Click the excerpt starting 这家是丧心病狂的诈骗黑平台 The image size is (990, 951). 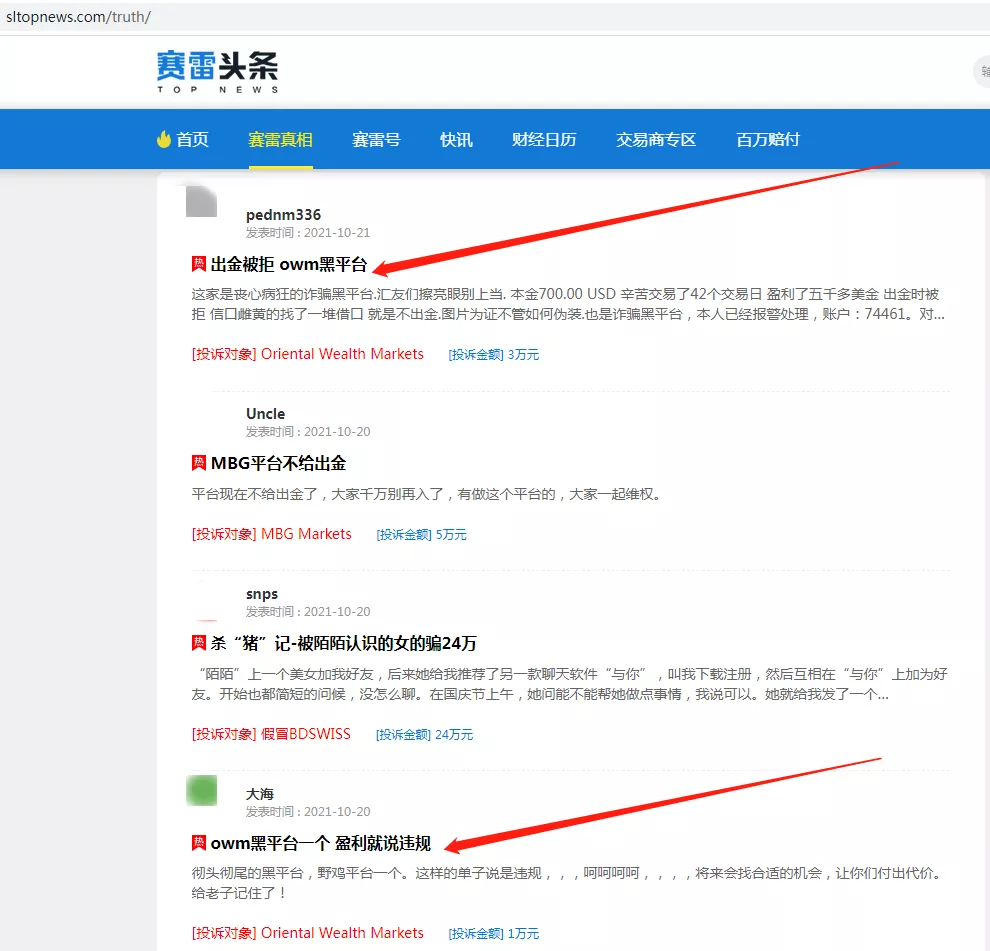[568, 304]
